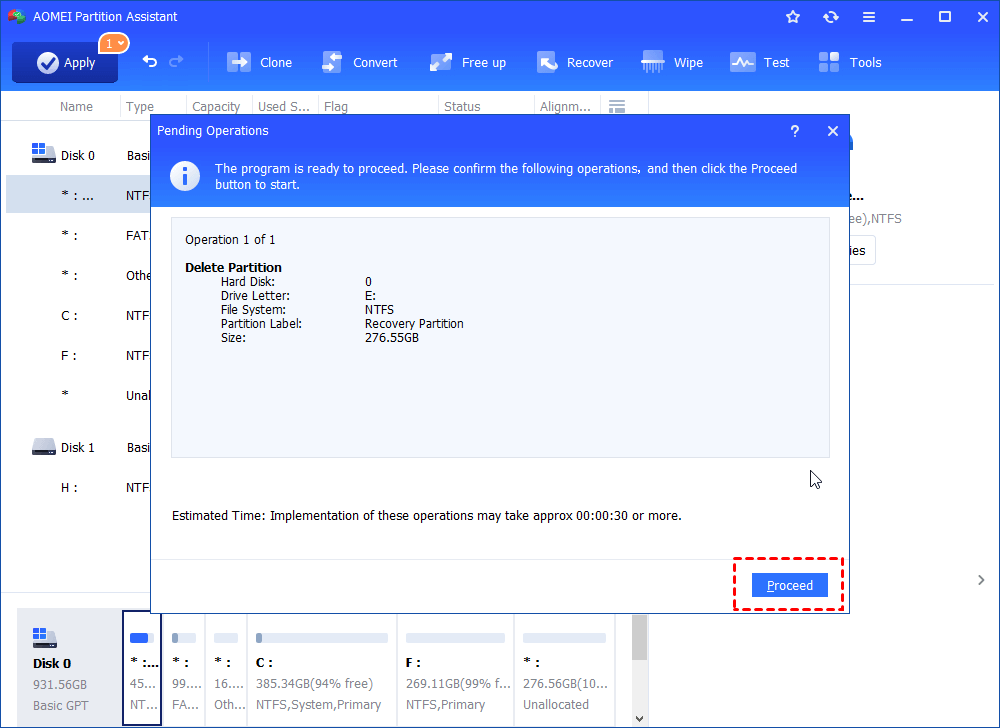Click the info icon in dialog banner
Screen dimensions: 1000x728
coord(185,176)
